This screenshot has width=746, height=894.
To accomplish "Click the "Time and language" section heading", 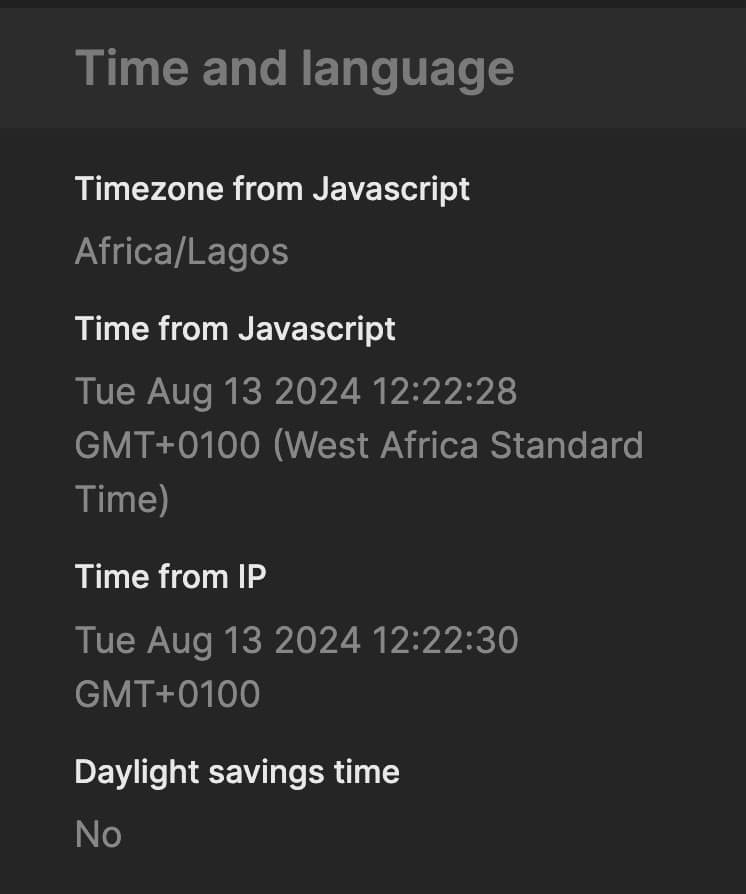I will [294, 70].
